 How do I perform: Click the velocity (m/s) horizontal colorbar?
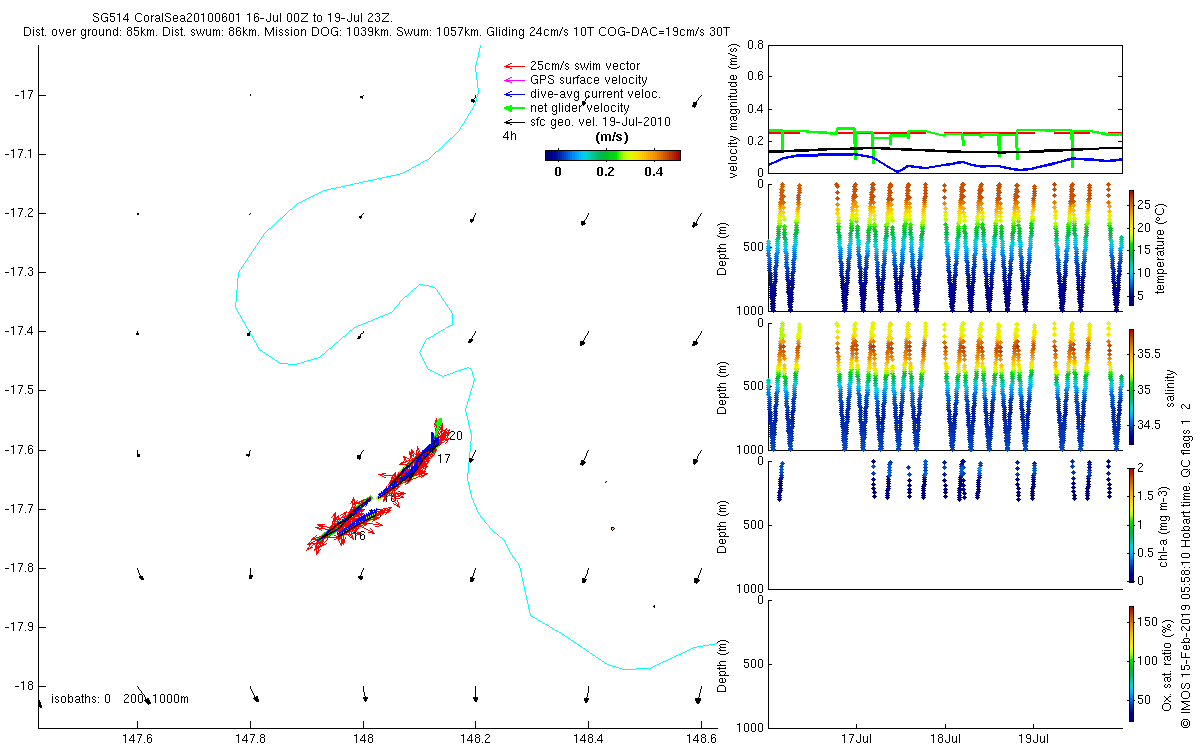(613, 155)
